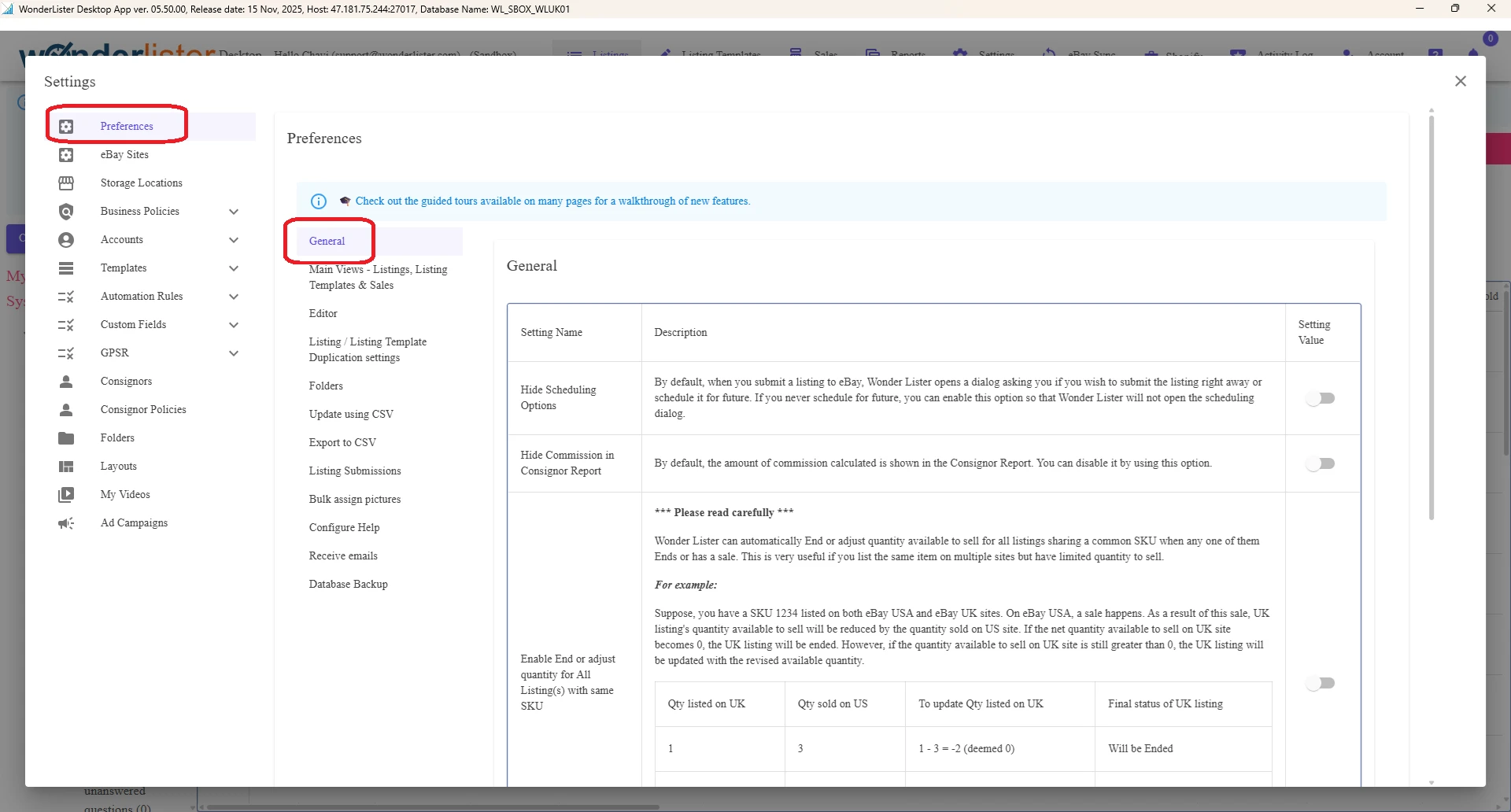
Task: Click the eBay Sites gear icon
Action: point(66,155)
